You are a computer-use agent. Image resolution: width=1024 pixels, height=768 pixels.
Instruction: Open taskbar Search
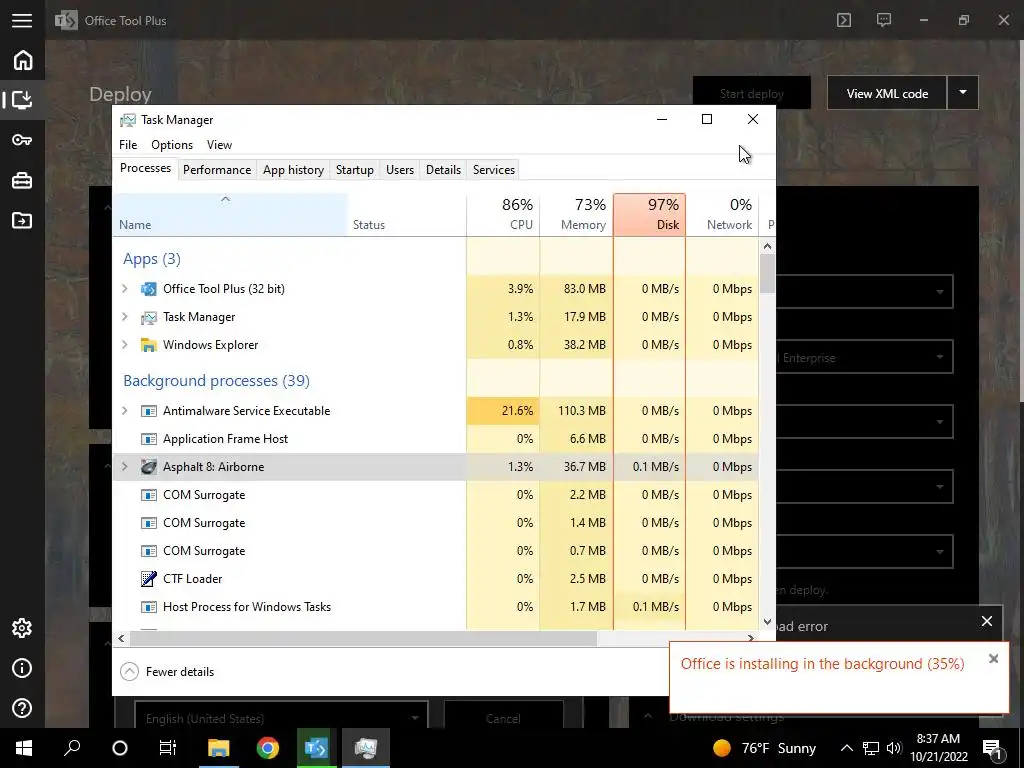tap(72, 748)
